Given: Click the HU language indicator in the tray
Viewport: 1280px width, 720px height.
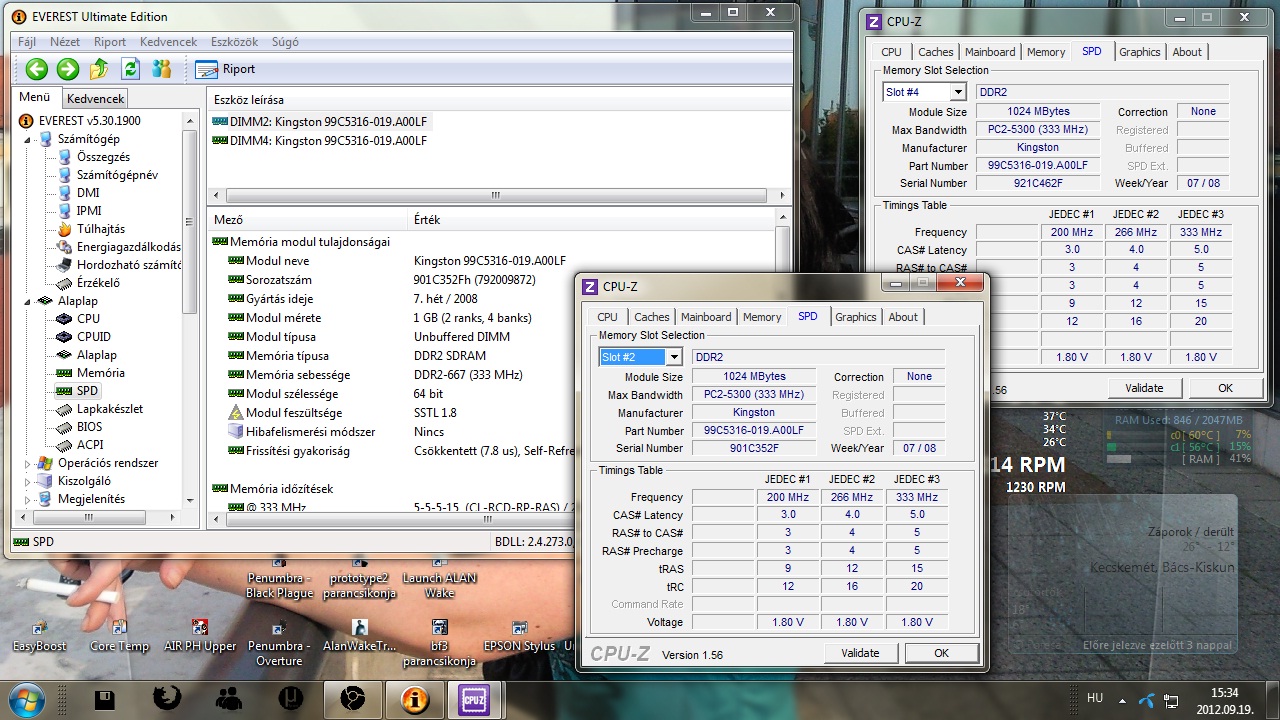Looking at the screenshot, I should point(1095,698).
